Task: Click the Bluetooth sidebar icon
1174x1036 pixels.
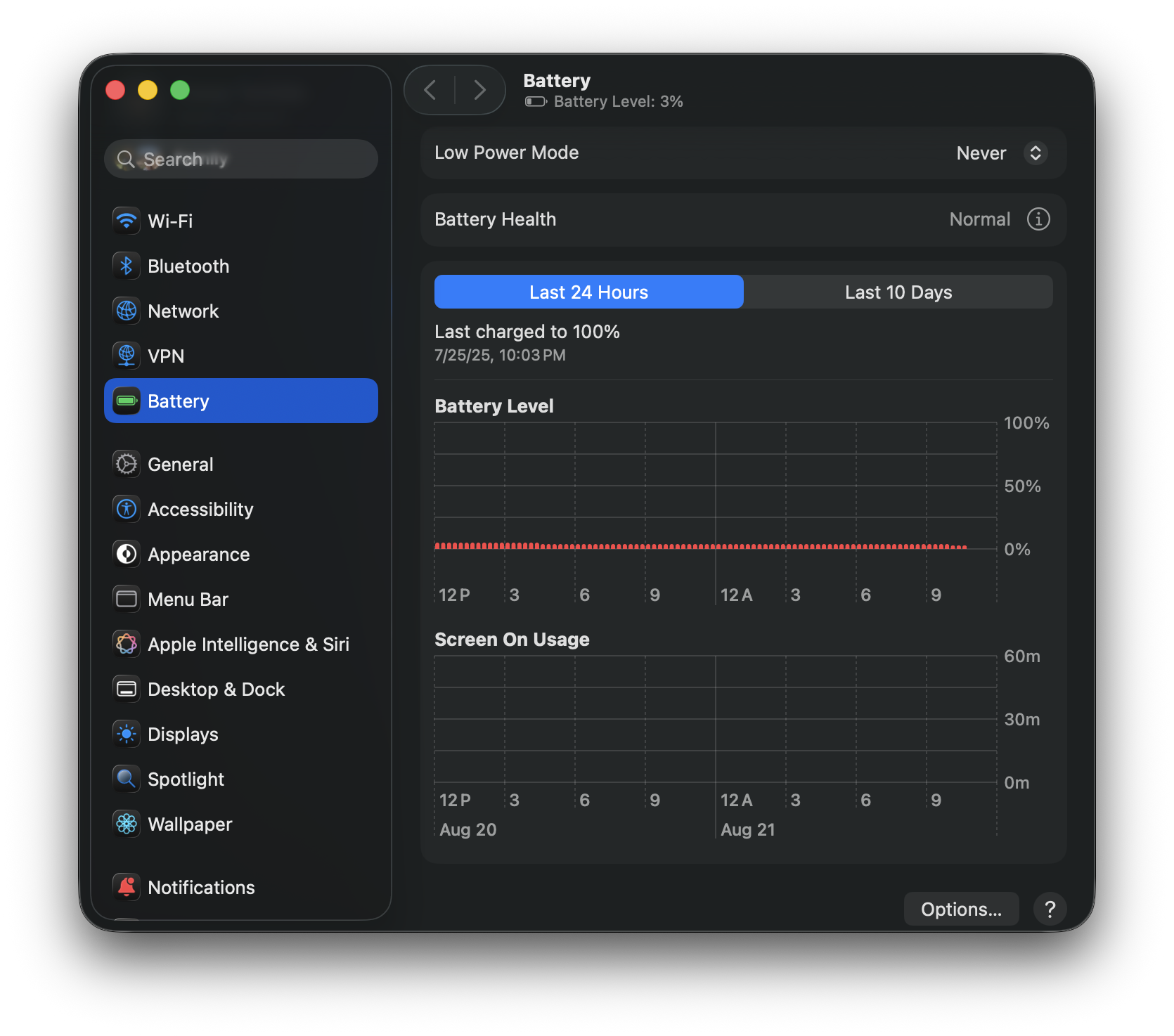Action: click(127, 266)
